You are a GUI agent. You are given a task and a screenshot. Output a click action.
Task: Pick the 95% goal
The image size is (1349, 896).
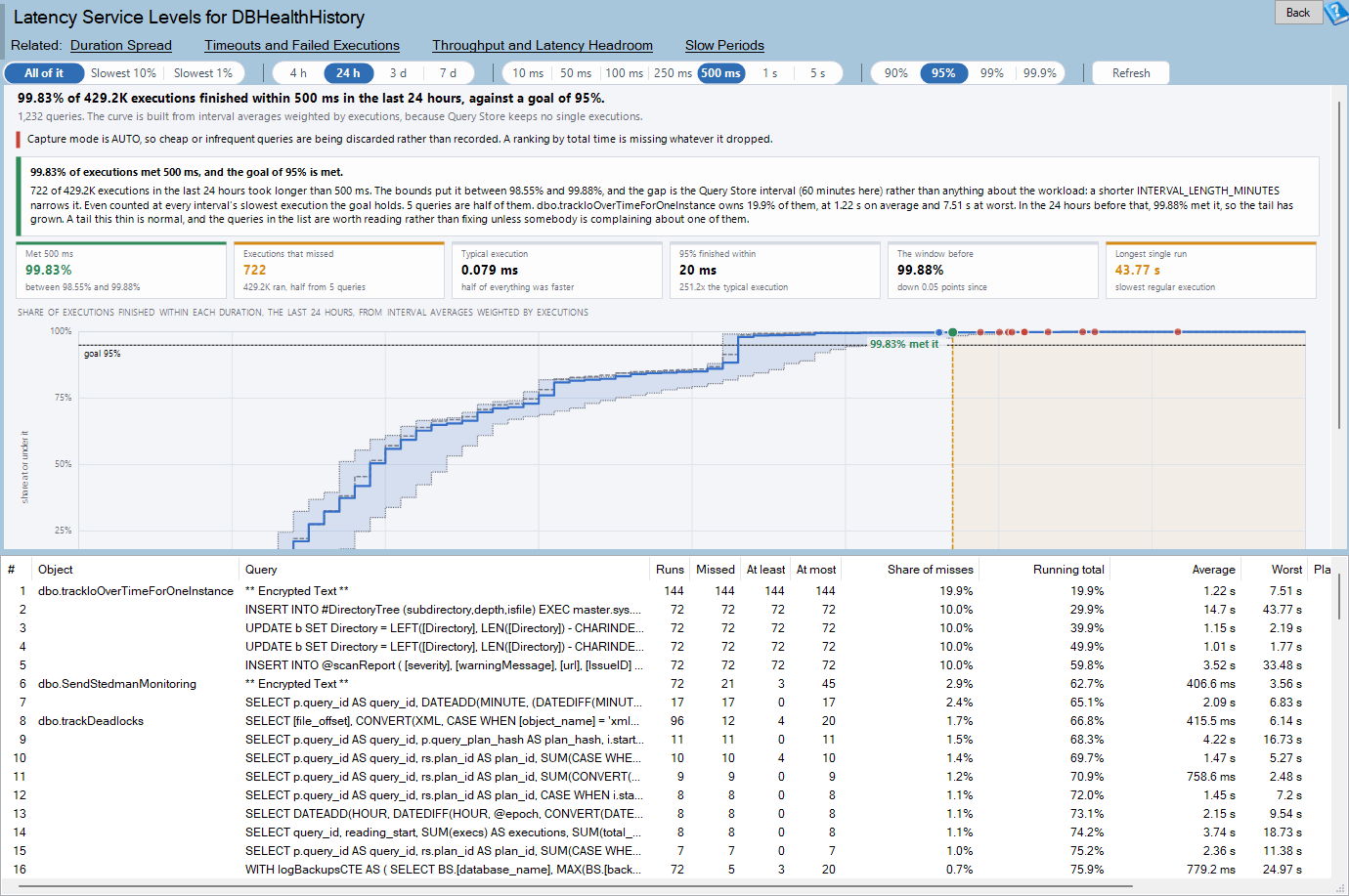943,73
